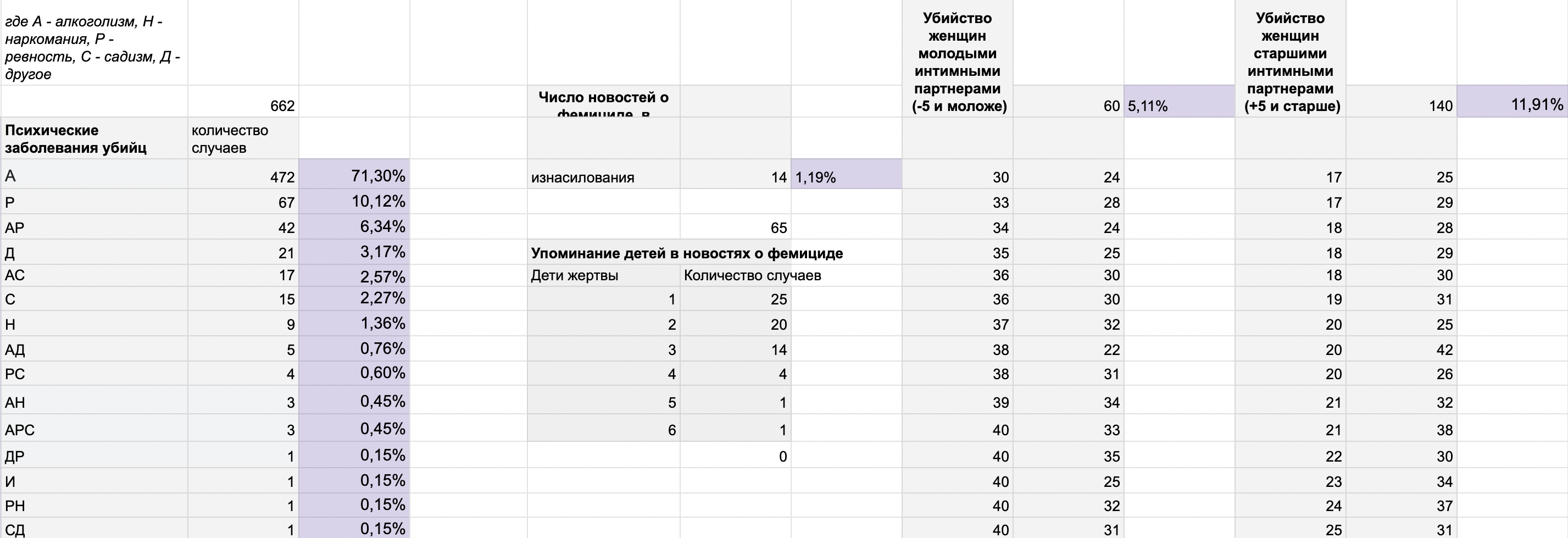The width and height of the screenshot is (1568, 538).
Task: Click the truncated 'Число новостей о фемициде' cell
Action: (x=603, y=102)
